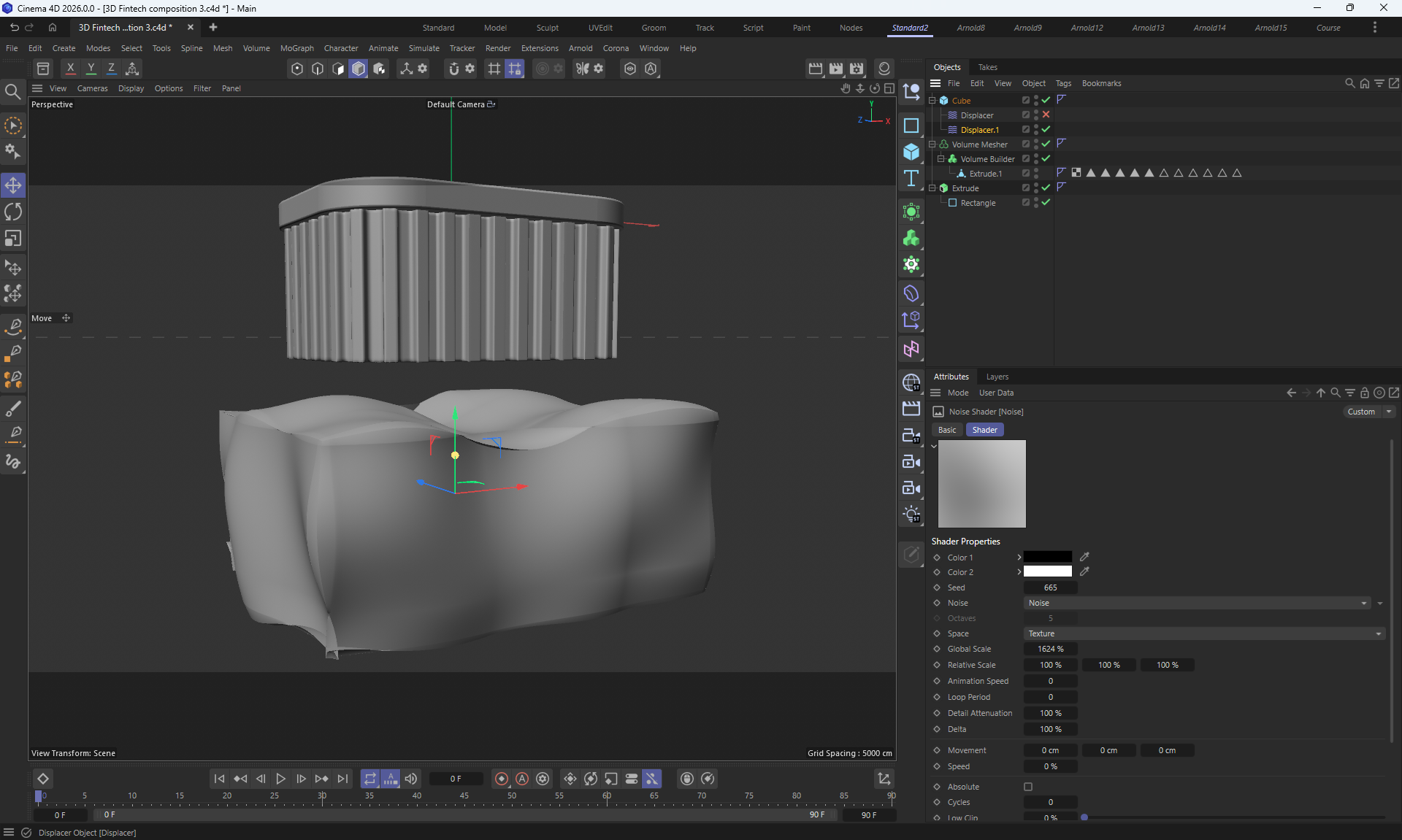Click the Text spline tool icon

(x=911, y=179)
